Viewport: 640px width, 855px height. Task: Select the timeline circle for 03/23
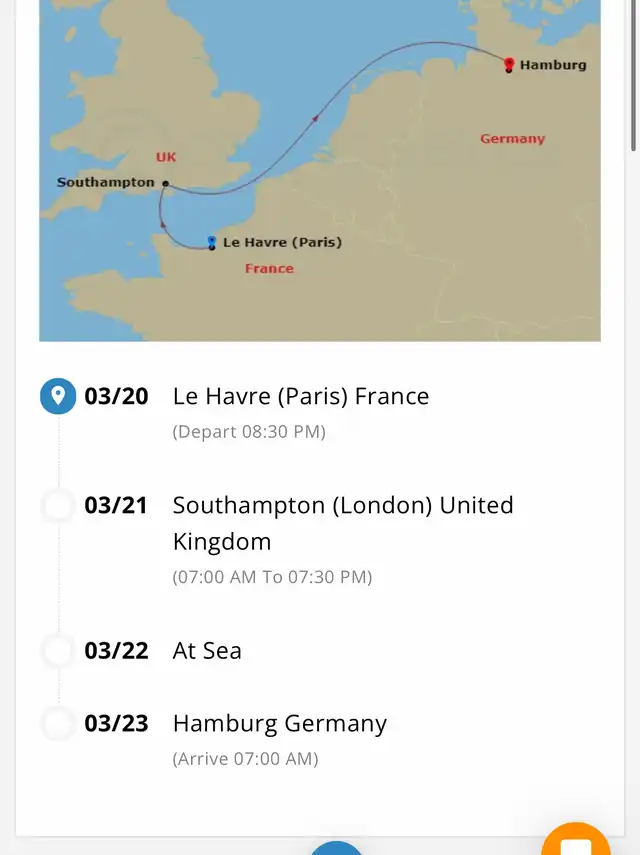(x=58, y=724)
